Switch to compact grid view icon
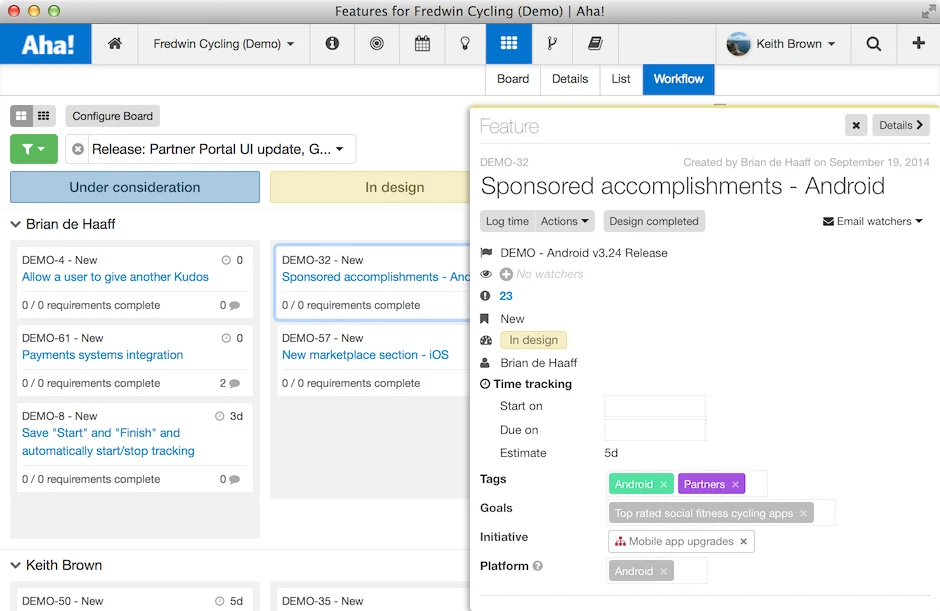Screen dimensions: 940x611 pyautogui.click(x=44, y=116)
